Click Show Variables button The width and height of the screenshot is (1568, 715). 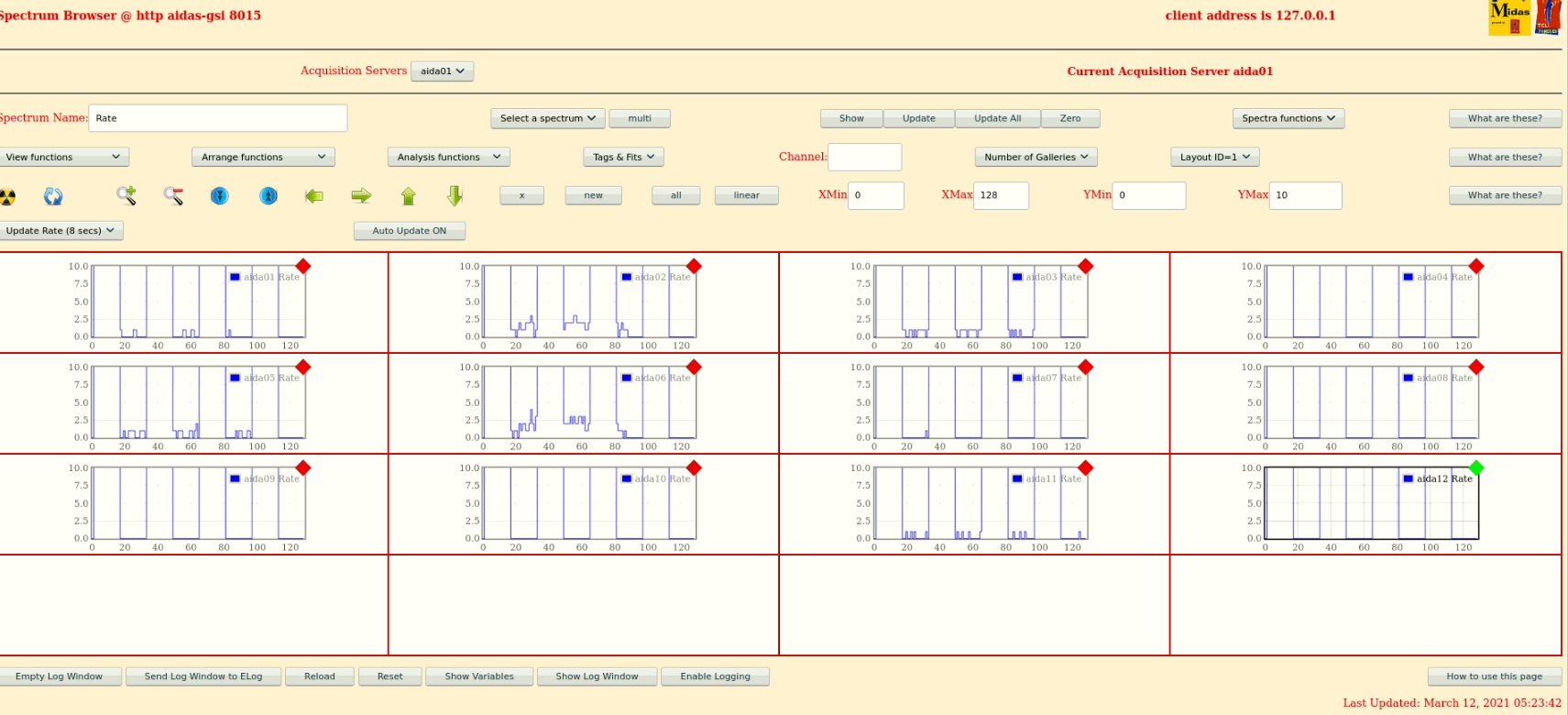pyautogui.click(x=479, y=676)
